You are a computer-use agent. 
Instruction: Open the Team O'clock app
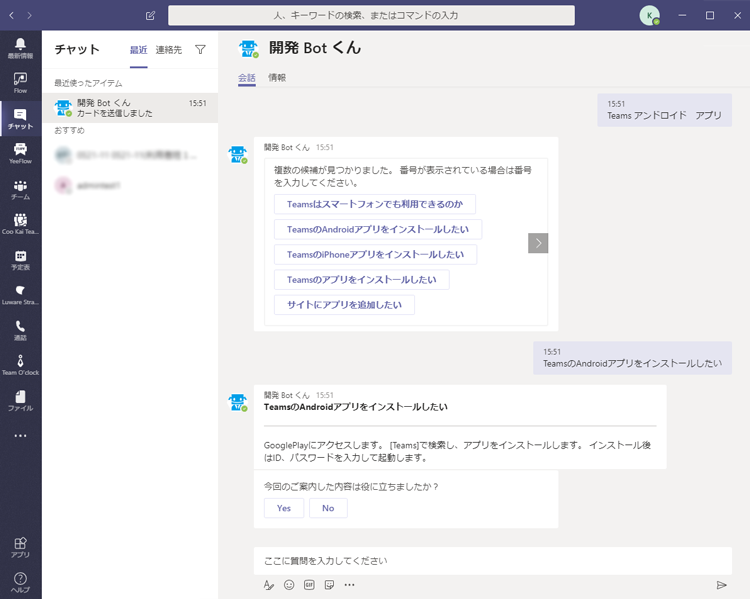pyautogui.click(x=20, y=365)
